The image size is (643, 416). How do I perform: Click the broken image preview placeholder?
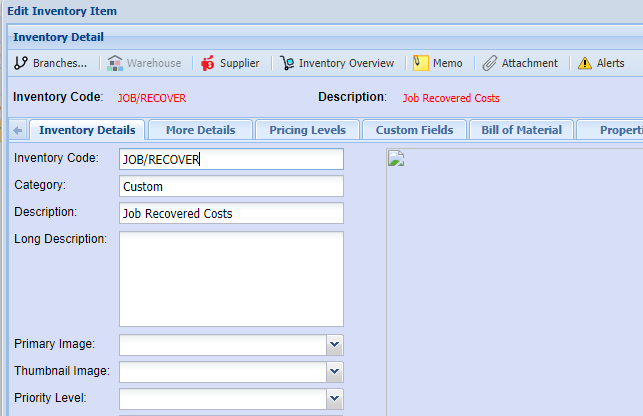[x=393, y=157]
